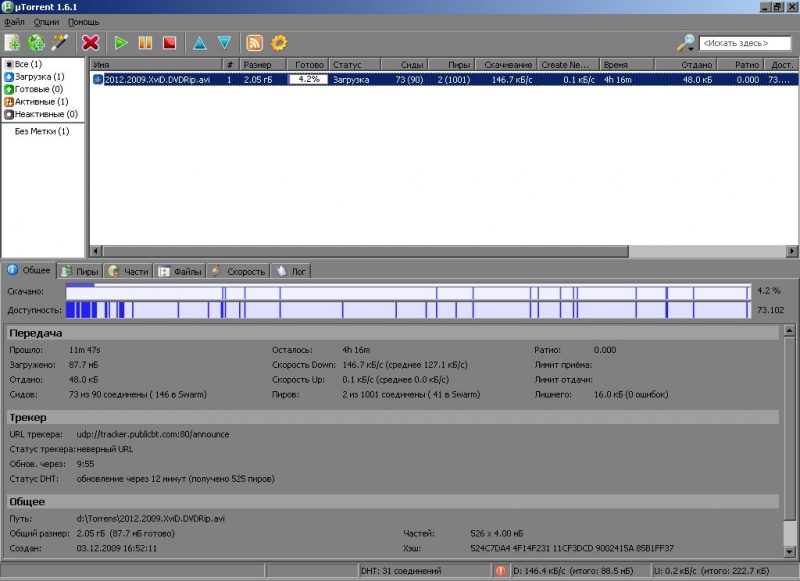Switch to the Пиры tab

tap(80, 271)
